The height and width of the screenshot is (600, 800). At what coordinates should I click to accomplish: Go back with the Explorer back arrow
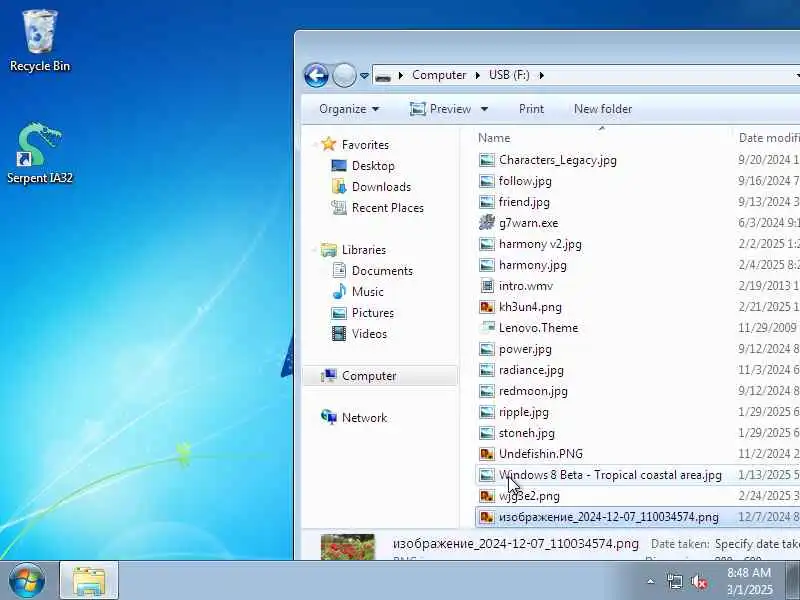click(x=316, y=76)
